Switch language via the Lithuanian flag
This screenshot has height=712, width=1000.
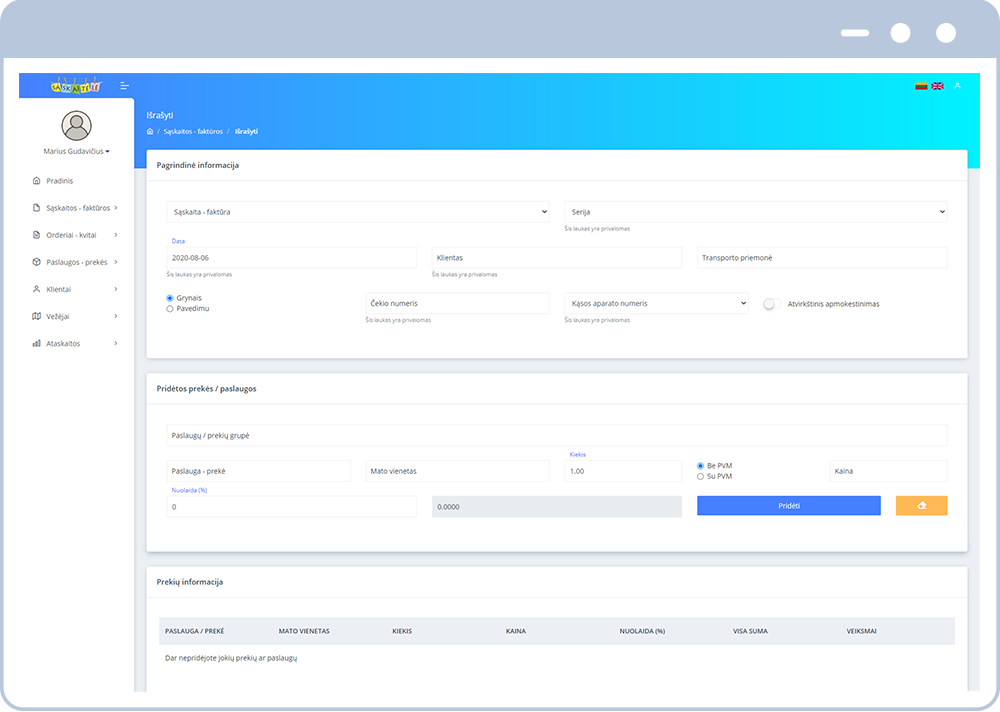coord(921,86)
